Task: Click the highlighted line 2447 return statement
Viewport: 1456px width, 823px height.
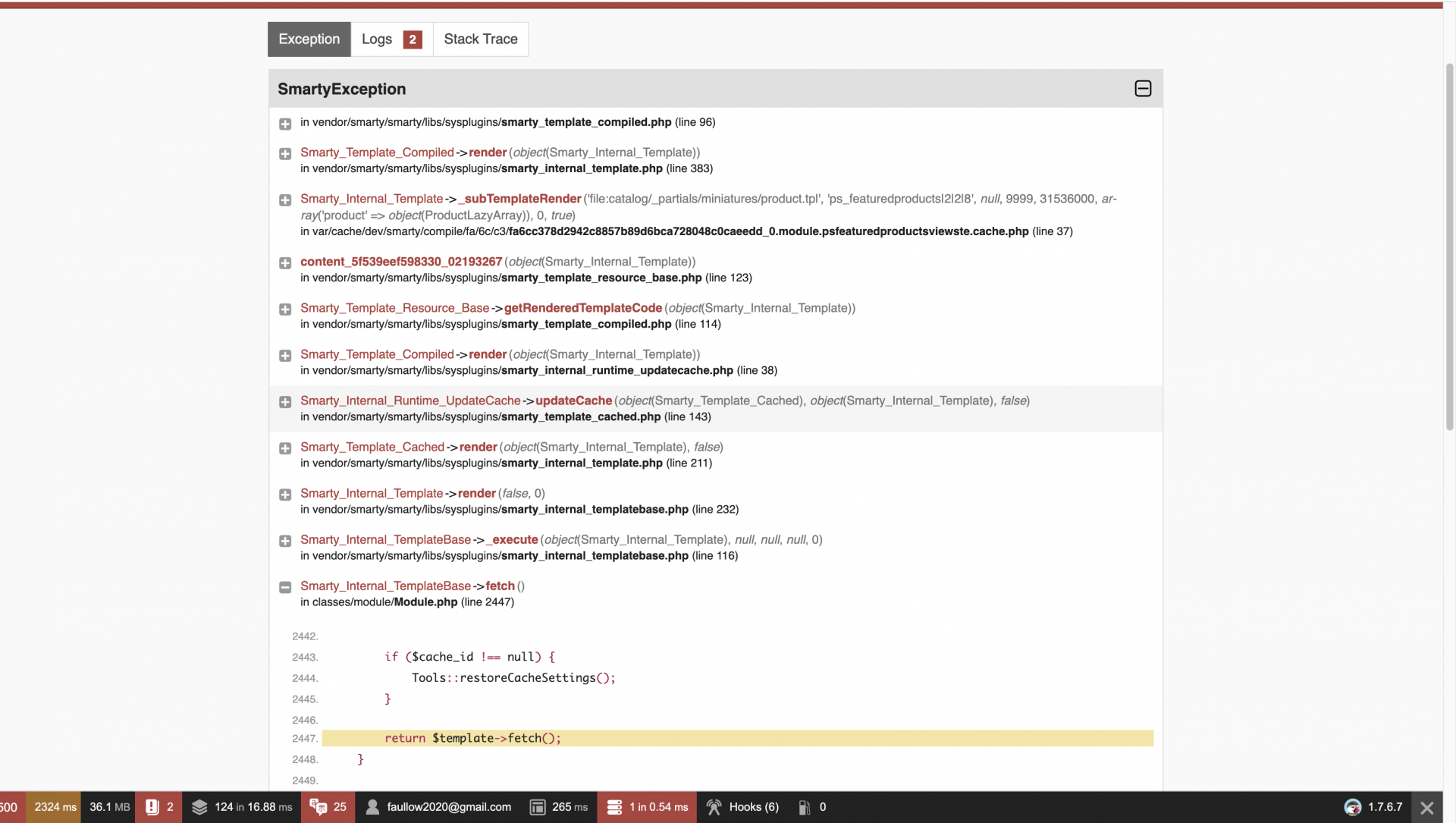Action: [737, 738]
